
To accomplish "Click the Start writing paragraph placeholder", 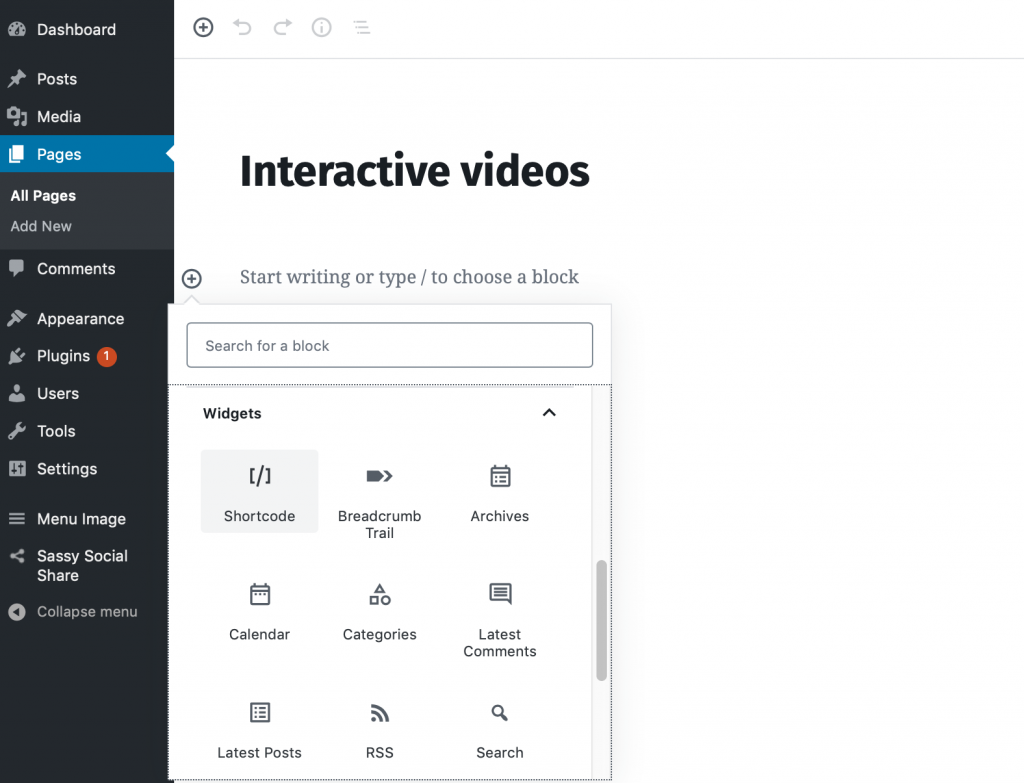I will point(409,277).
